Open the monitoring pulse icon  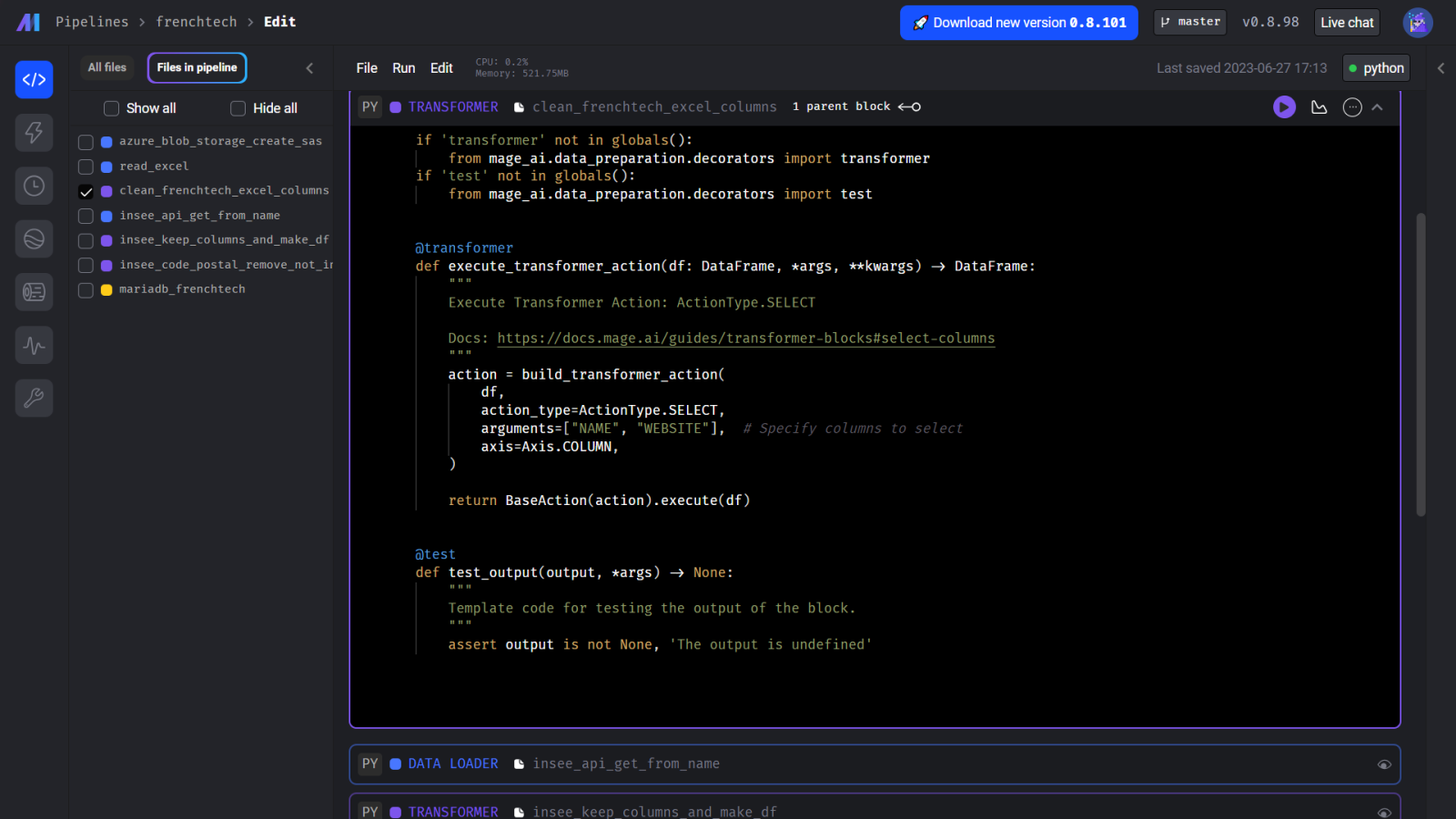click(34, 346)
